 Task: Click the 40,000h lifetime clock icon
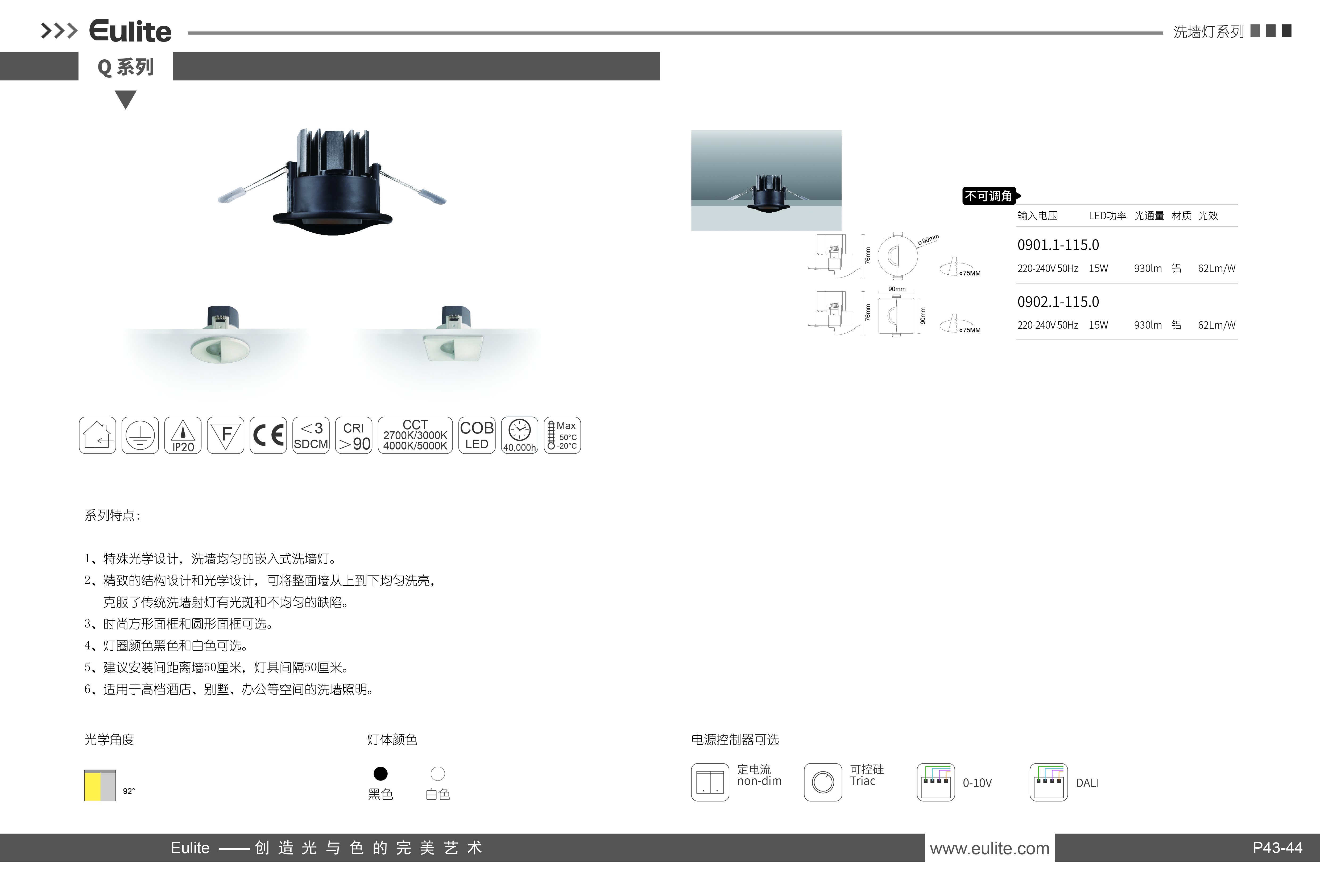pyautogui.click(x=519, y=435)
